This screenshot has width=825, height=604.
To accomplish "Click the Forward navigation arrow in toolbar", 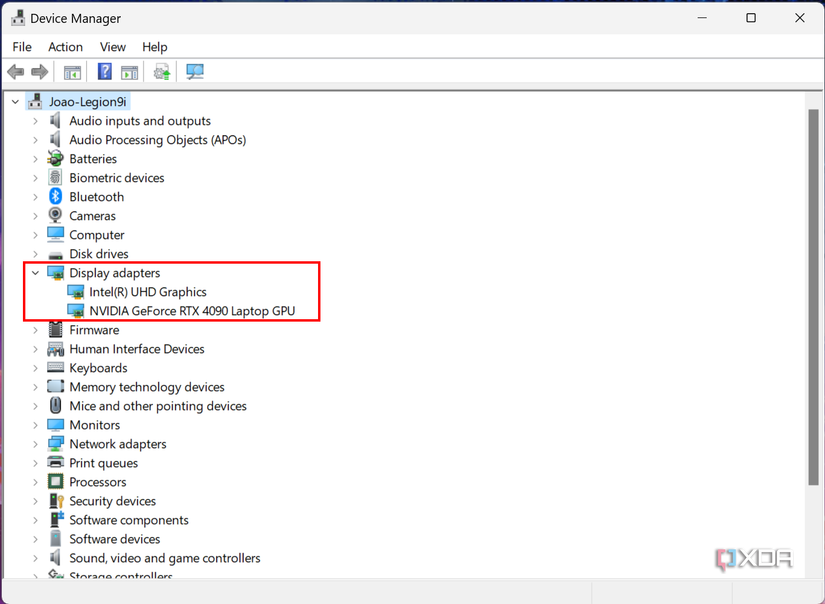I will [x=38, y=71].
